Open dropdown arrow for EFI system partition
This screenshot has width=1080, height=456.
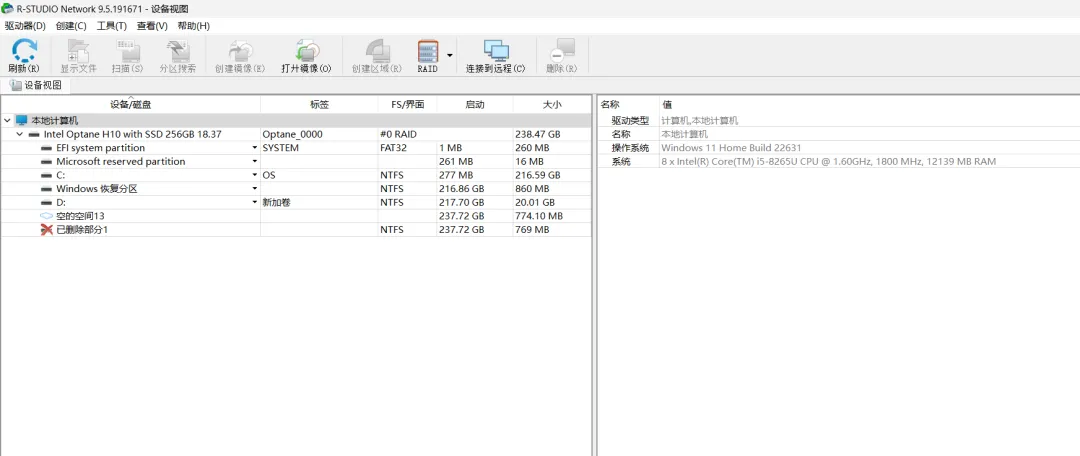tap(255, 148)
